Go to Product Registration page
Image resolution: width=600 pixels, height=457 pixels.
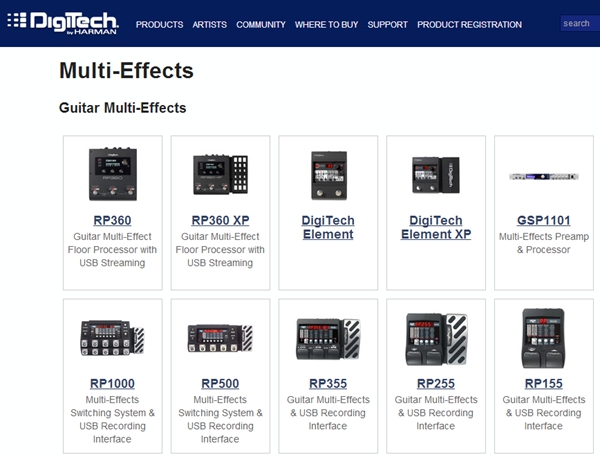[x=469, y=24]
